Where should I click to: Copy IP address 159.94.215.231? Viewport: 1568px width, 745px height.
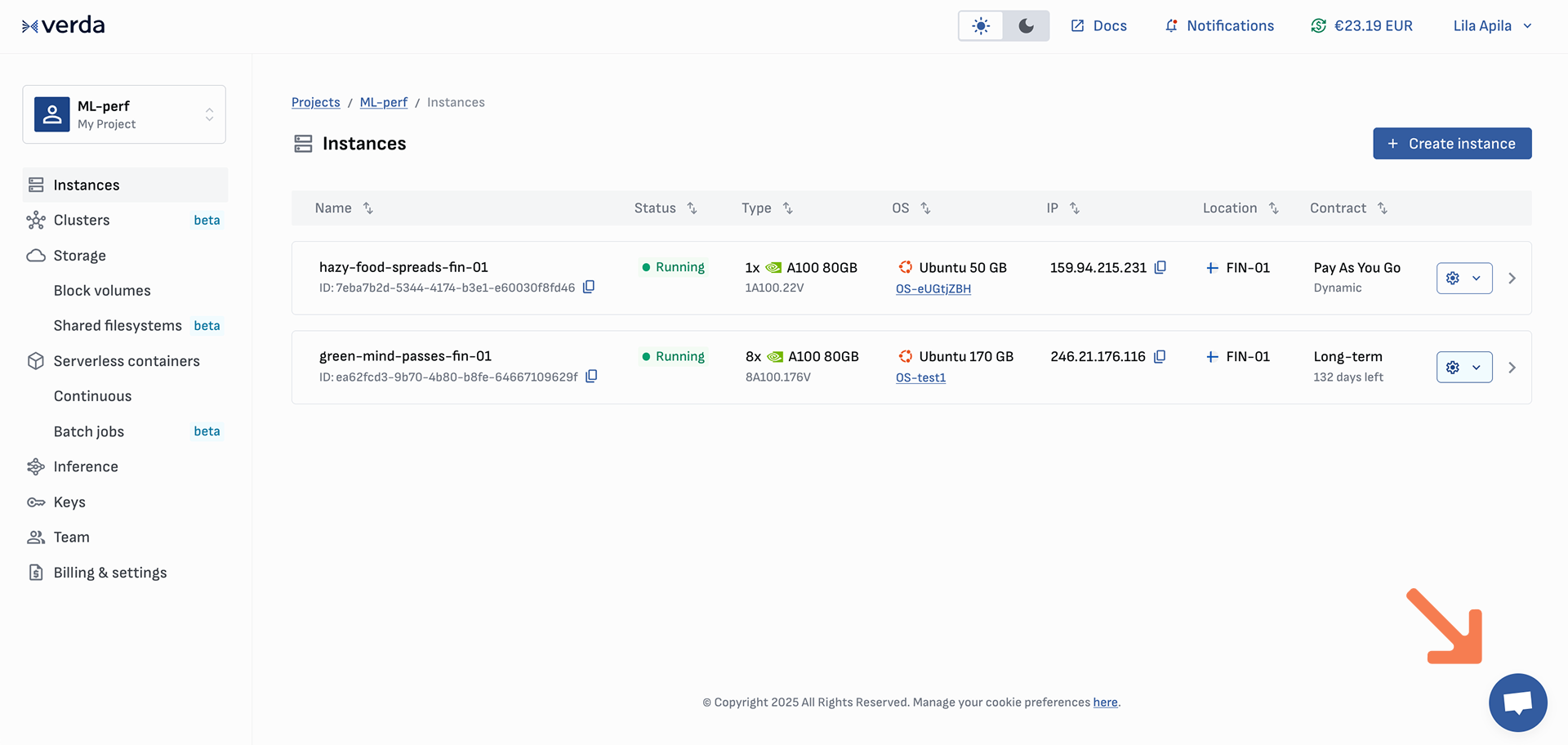coord(1160,267)
